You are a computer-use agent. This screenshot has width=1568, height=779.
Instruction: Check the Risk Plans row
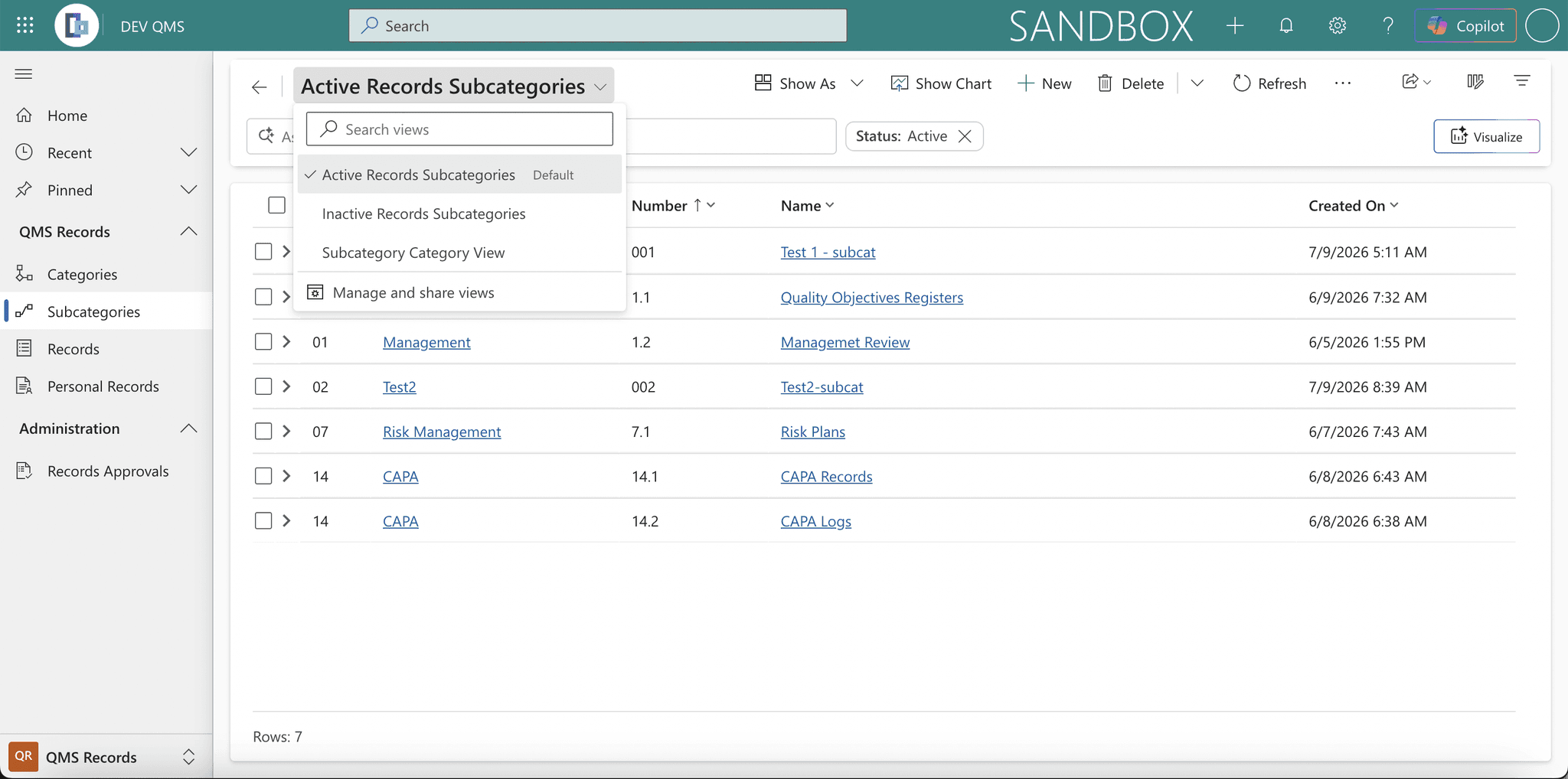pos(263,431)
